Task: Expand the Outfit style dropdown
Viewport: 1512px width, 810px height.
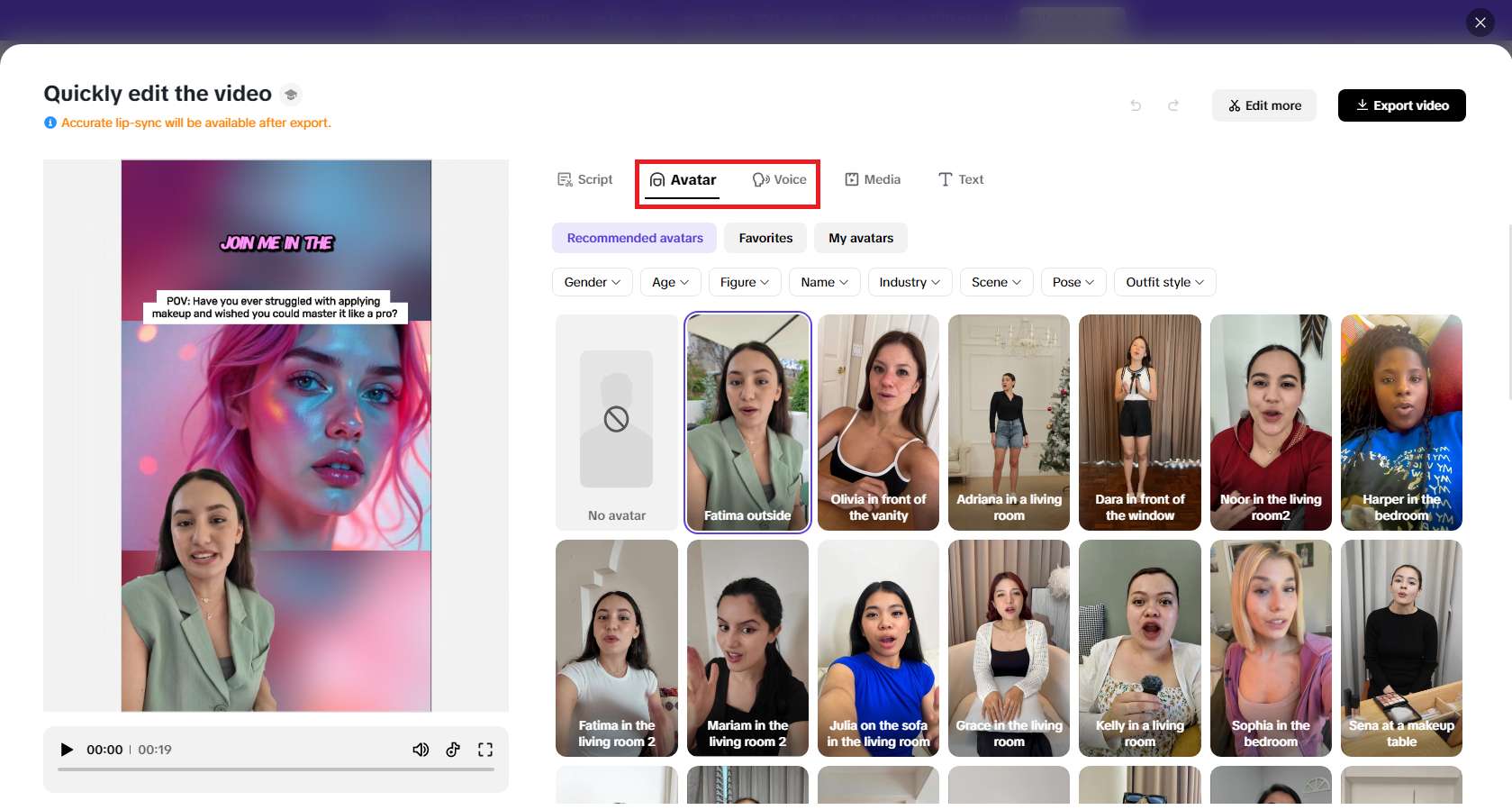Action: coord(1165,282)
